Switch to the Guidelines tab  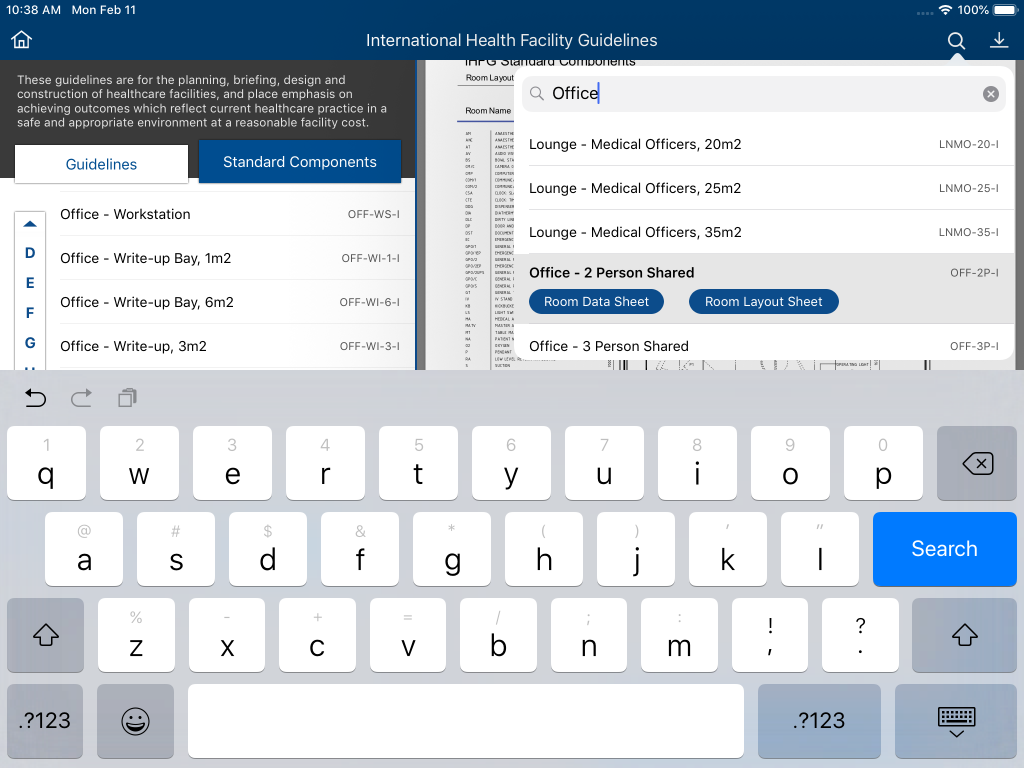pyautogui.click(x=101, y=164)
